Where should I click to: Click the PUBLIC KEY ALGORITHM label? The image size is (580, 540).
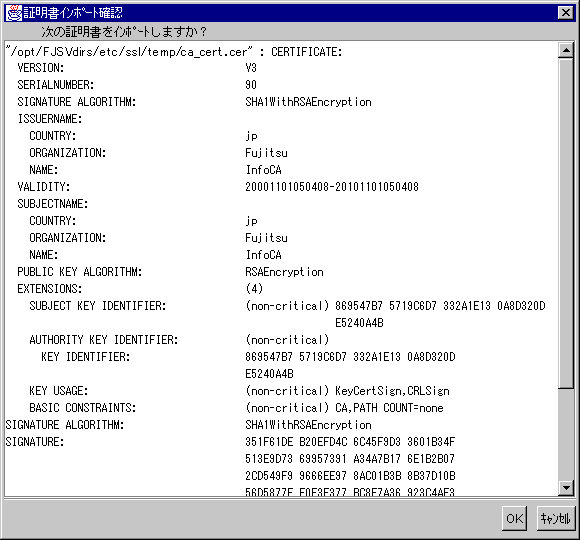pyautogui.click(x=80, y=272)
